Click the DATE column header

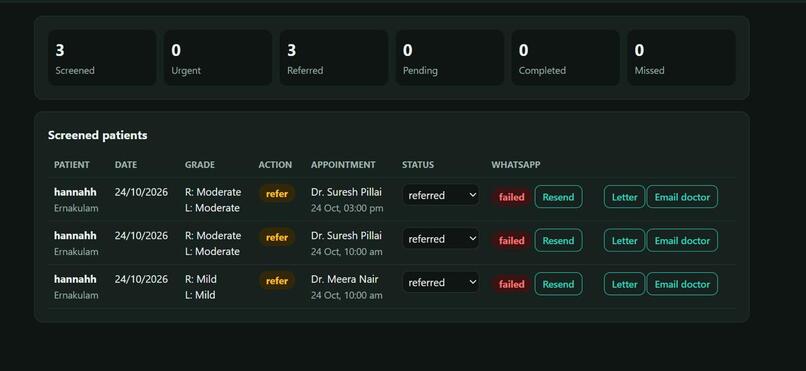click(x=126, y=165)
